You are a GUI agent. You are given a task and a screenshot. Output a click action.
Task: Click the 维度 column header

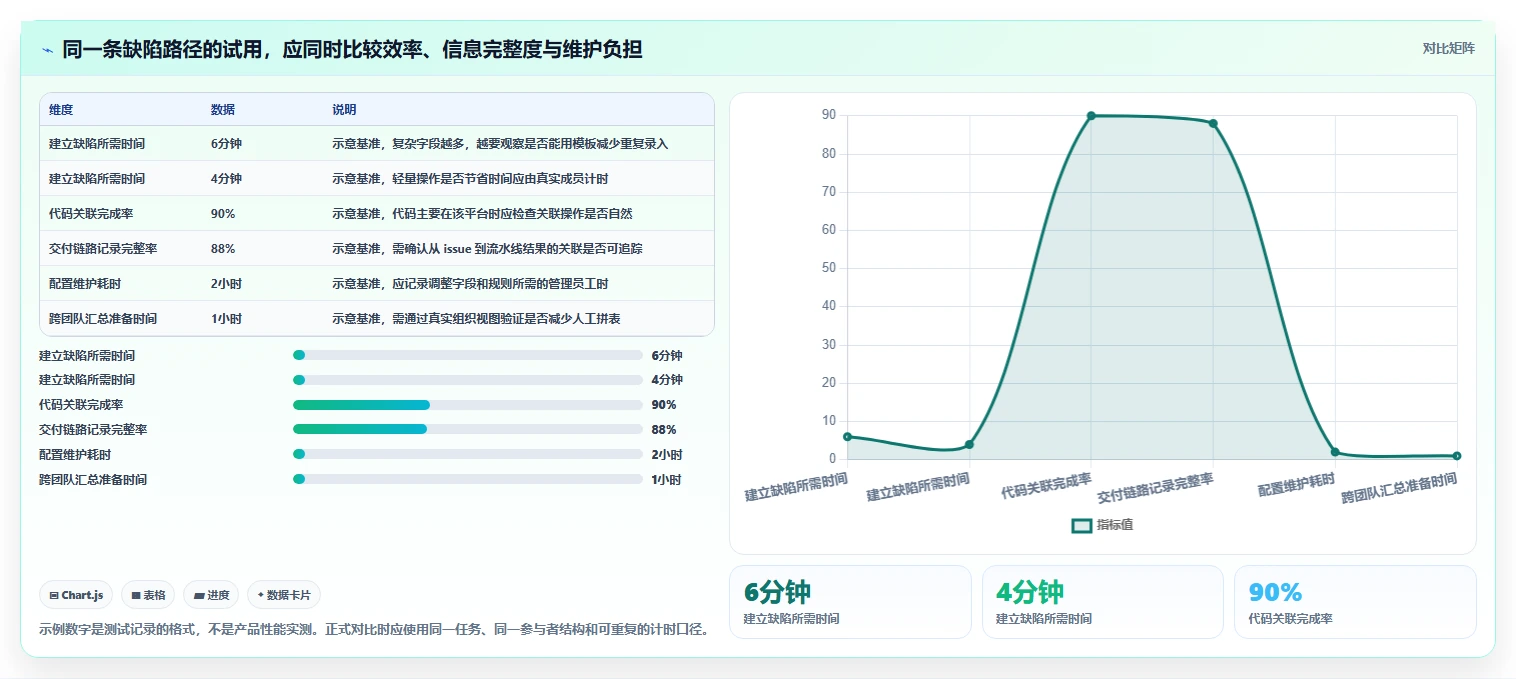(61, 110)
